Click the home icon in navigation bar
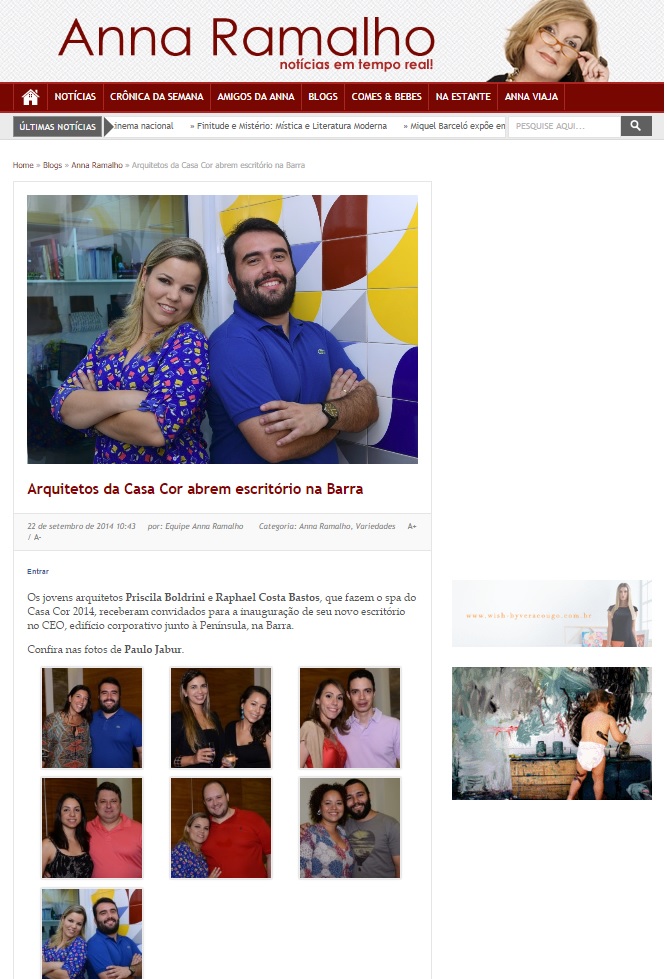667x979 pixels. tap(30, 97)
